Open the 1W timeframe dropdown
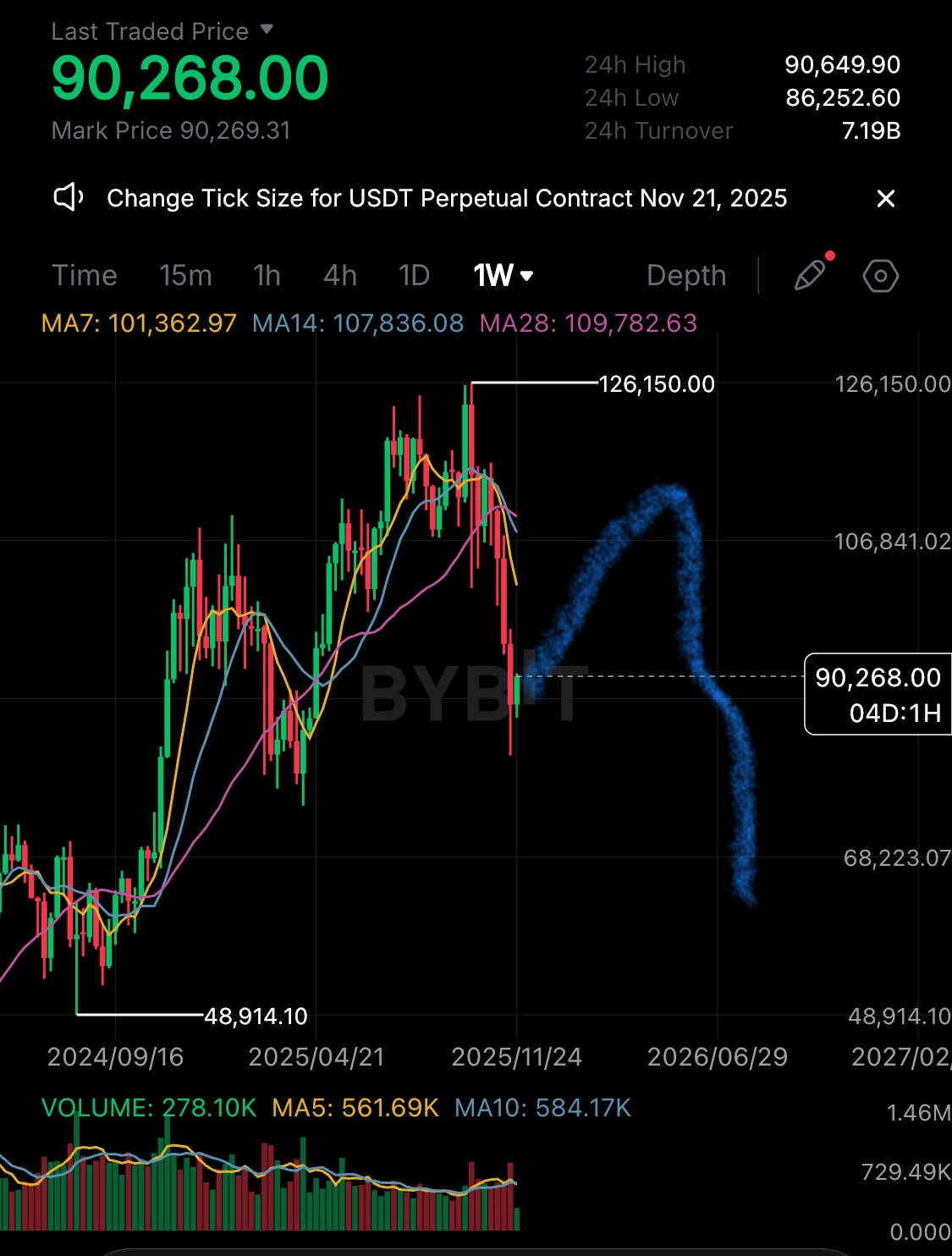The height and width of the screenshot is (1256, 952). [x=503, y=276]
